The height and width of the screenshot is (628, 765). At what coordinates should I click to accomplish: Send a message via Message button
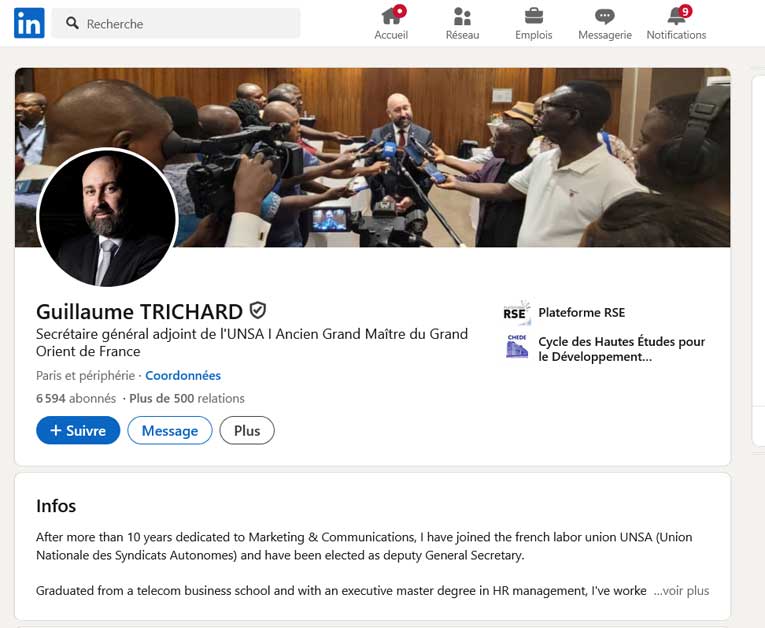pos(170,430)
